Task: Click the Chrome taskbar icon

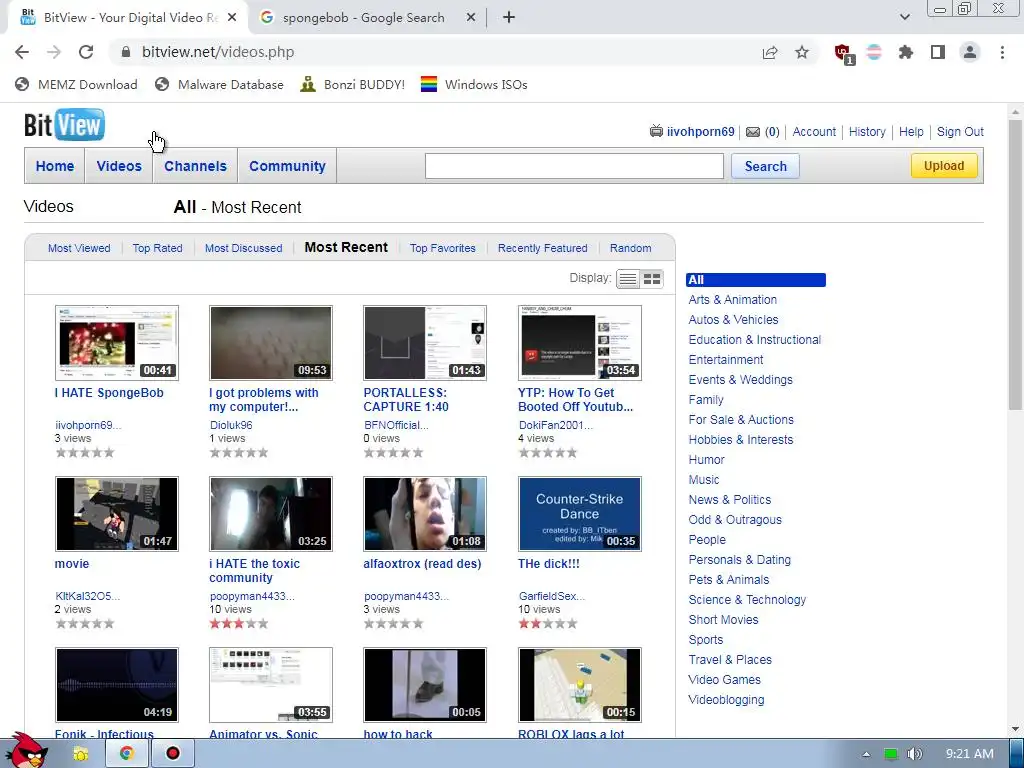Action: pyautogui.click(x=127, y=754)
